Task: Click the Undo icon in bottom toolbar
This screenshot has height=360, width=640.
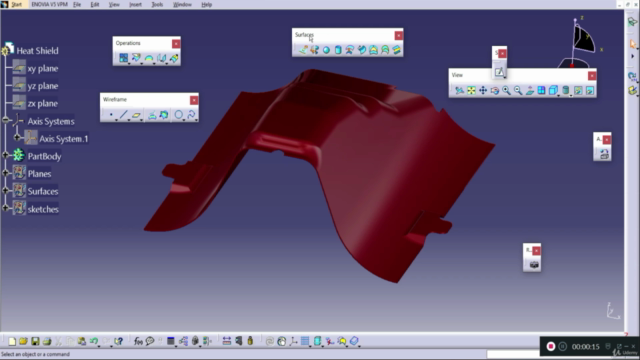Action: tap(94, 341)
